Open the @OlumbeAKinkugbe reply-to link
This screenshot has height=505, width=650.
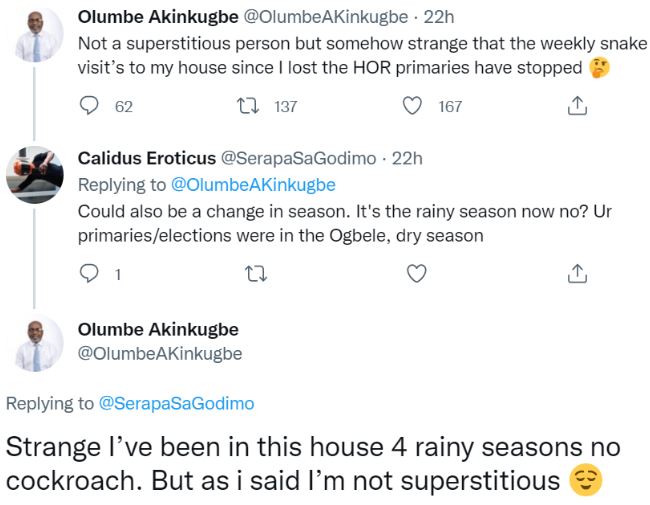tap(253, 185)
